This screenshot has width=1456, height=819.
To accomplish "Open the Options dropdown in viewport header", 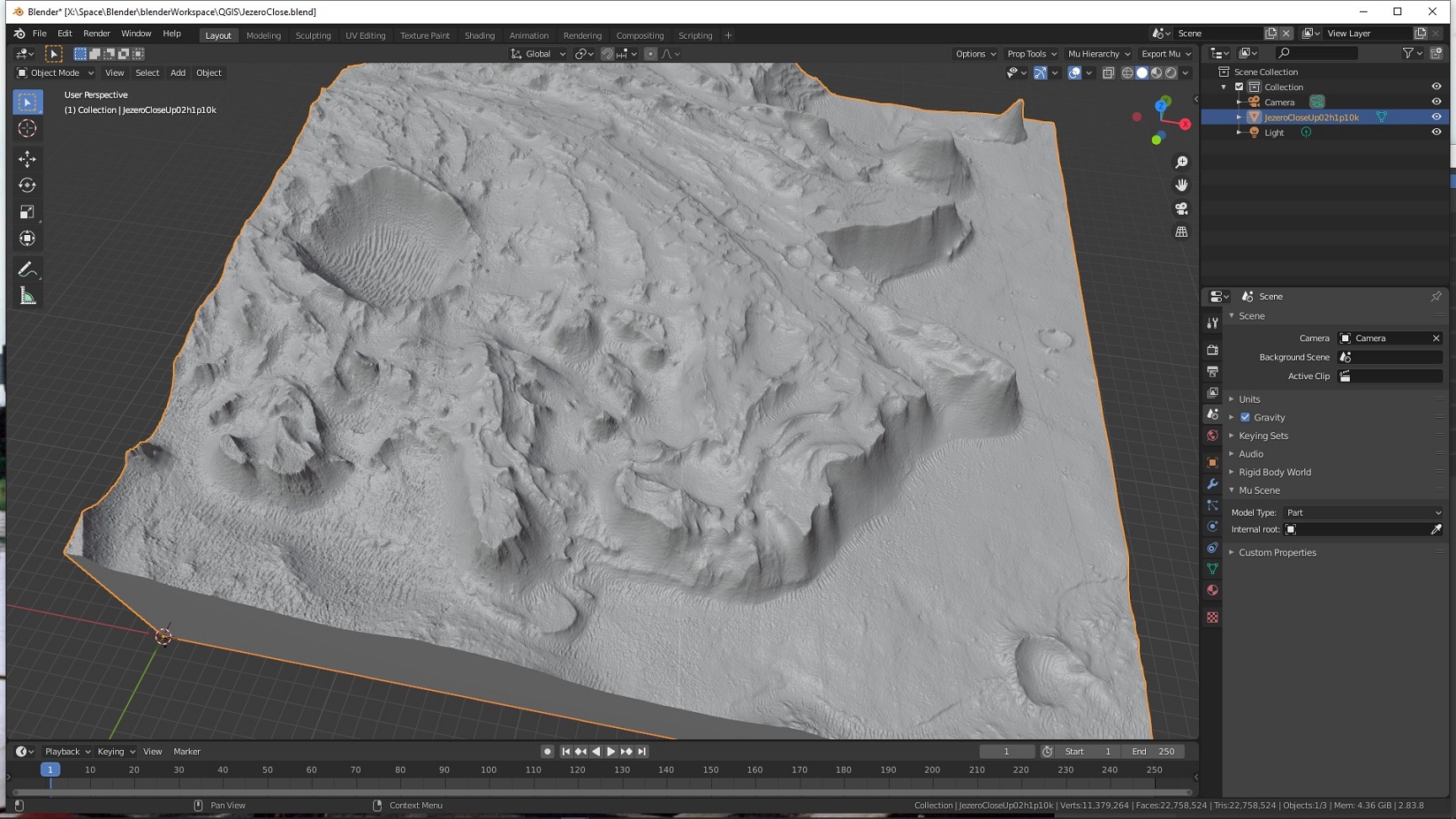I will click(x=976, y=54).
